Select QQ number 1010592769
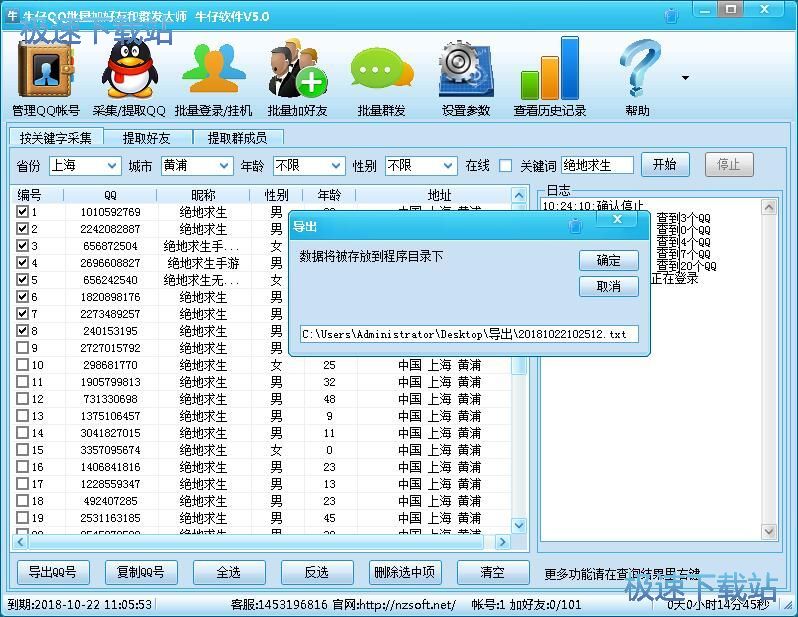Screen dimensions: 798x617 tap(110, 212)
